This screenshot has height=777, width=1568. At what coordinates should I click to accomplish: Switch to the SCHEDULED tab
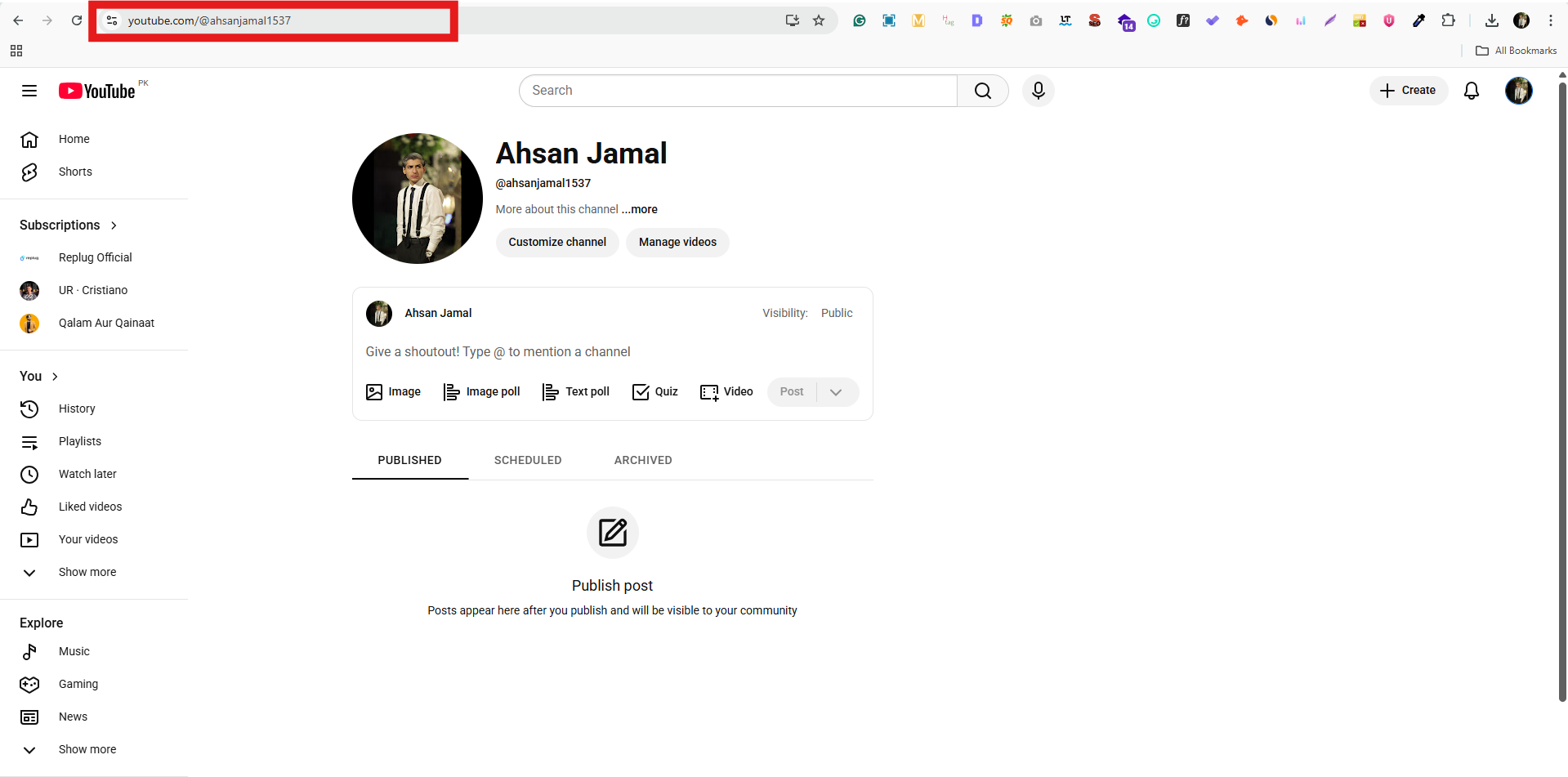click(527, 460)
